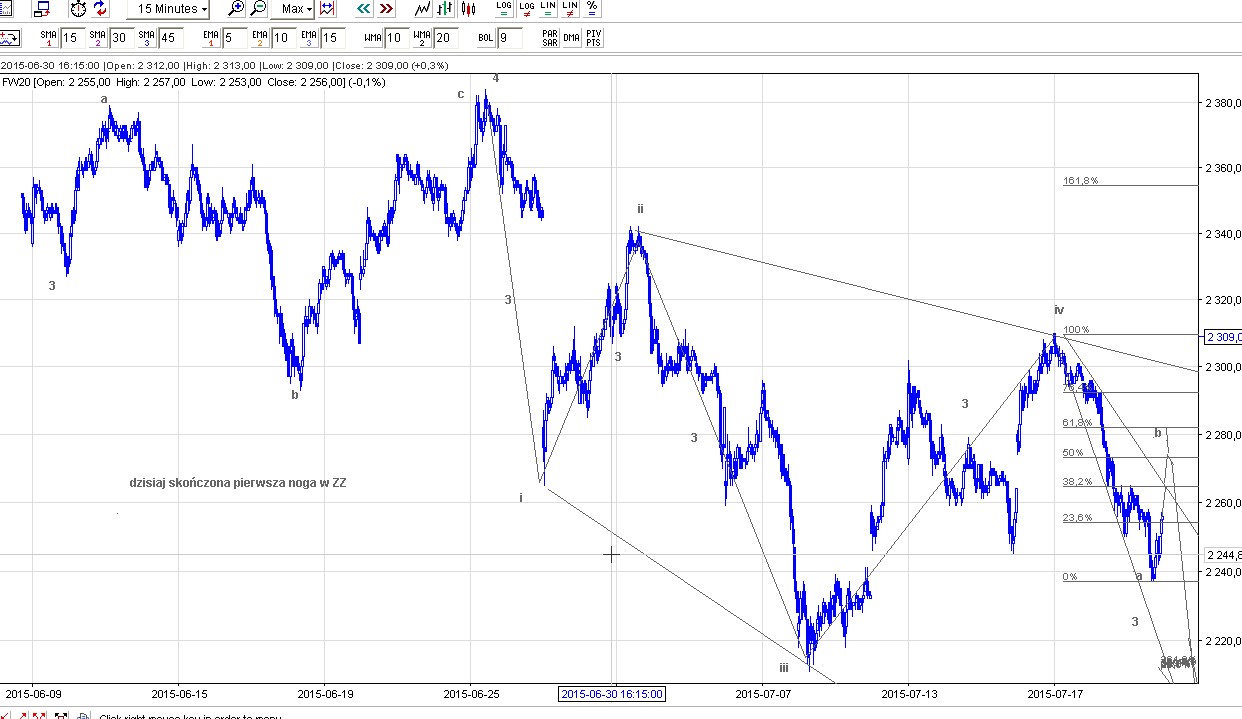Click the '2015-07-13' date axis label
This screenshot has height=719, width=1242.
tap(908, 693)
